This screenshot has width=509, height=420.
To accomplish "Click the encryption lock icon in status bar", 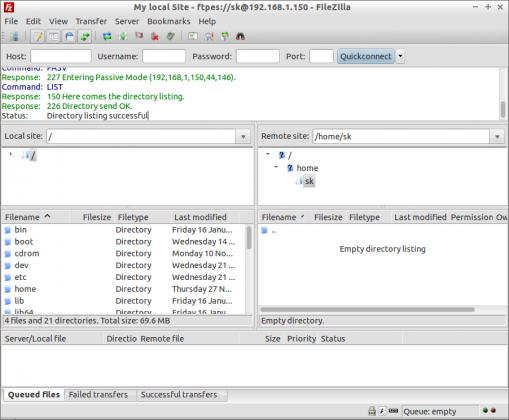I will click(x=372, y=411).
